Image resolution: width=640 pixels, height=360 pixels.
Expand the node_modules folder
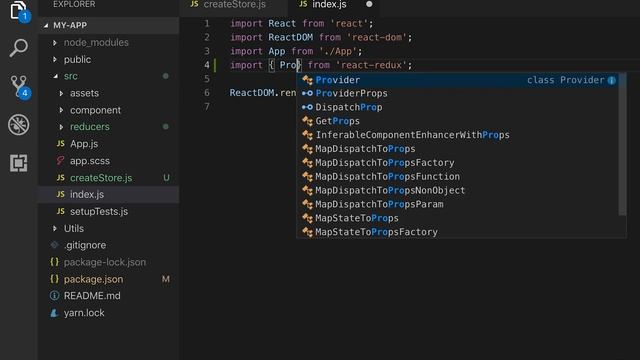pos(55,42)
